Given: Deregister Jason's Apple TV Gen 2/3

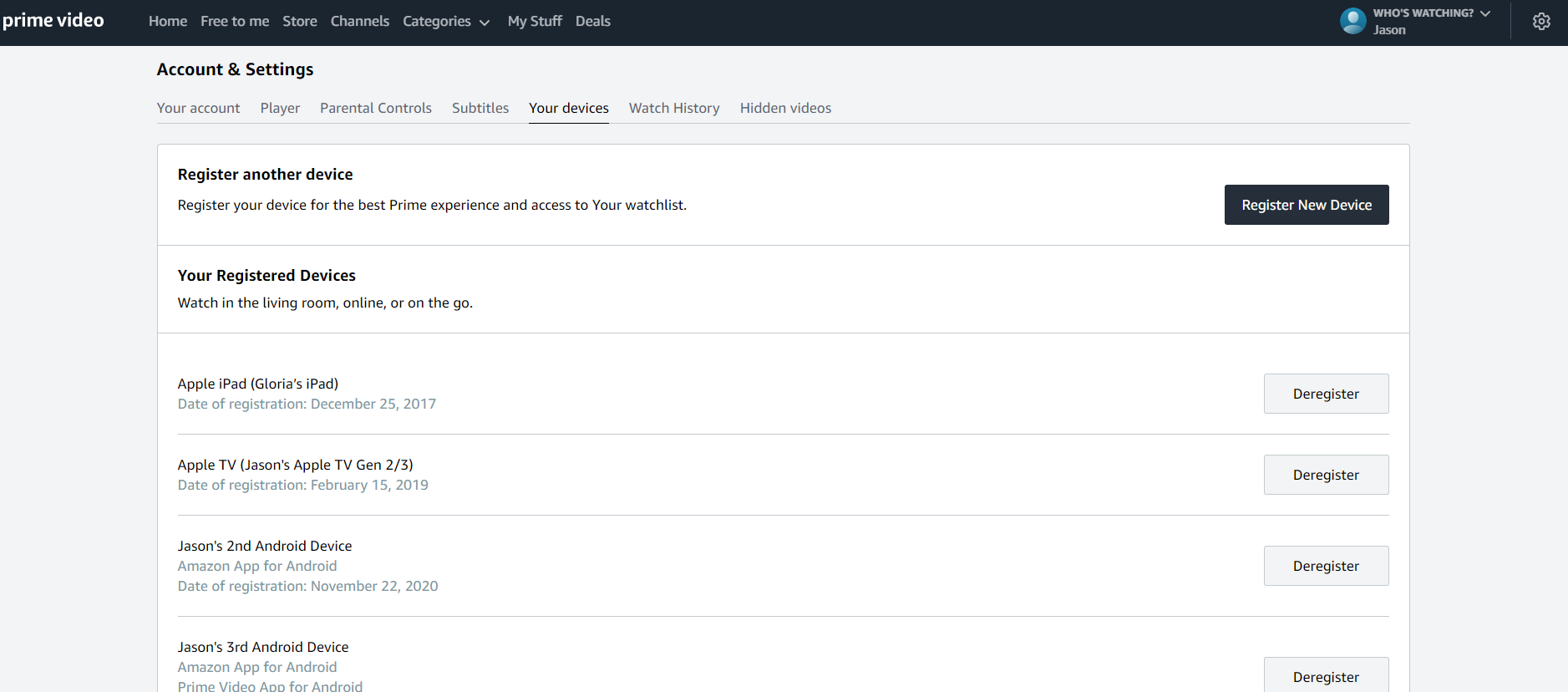Looking at the screenshot, I should click(1326, 475).
